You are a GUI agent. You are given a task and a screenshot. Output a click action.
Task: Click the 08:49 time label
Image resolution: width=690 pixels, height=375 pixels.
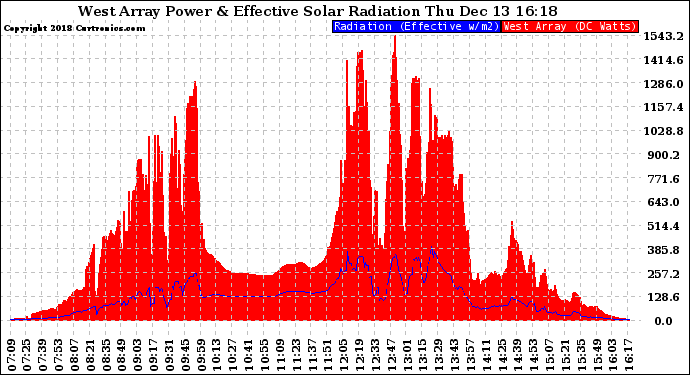click(x=122, y=355)
